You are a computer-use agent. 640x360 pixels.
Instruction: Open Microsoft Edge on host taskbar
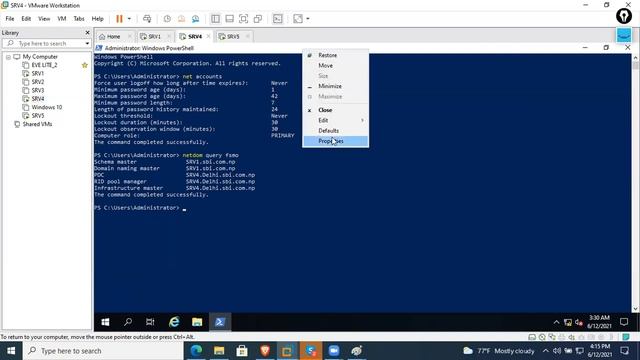click(x=196, y=351)
